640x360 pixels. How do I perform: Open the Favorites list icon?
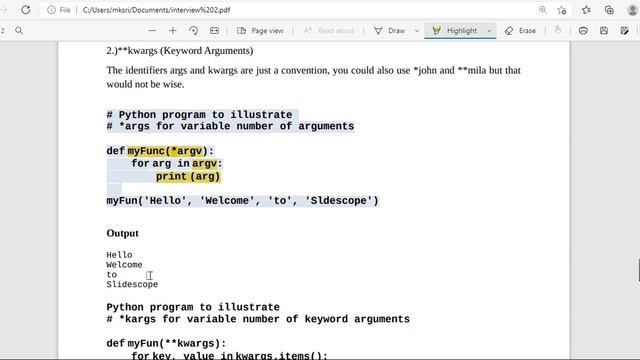point(586,10)
